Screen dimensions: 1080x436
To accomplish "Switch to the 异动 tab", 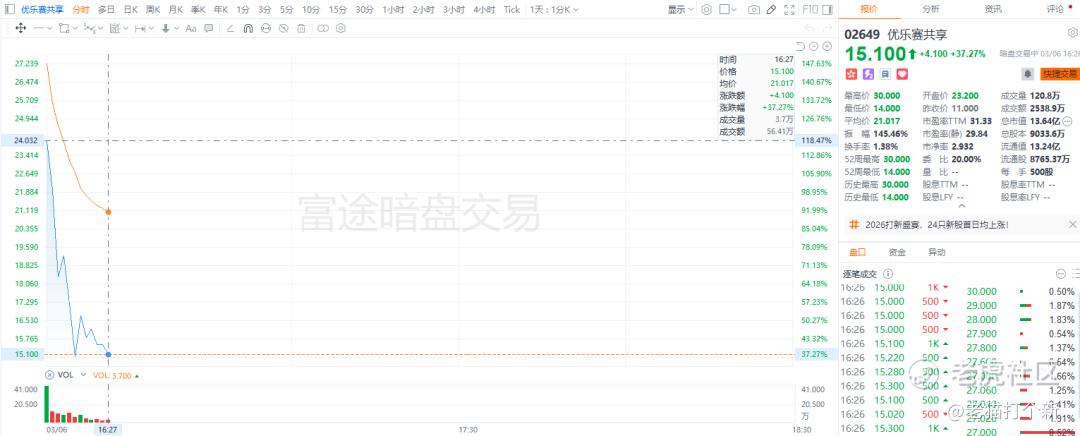I will tap(937, 252).
